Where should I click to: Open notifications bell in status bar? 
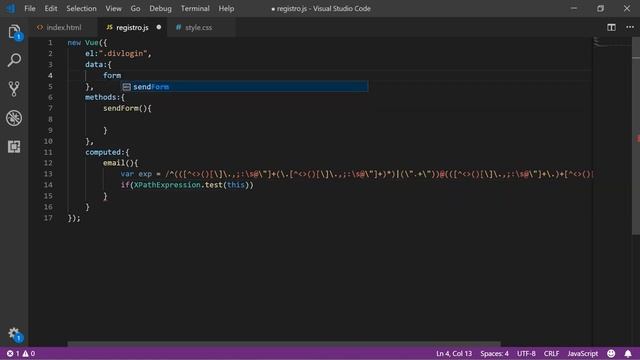pos(628,353)
